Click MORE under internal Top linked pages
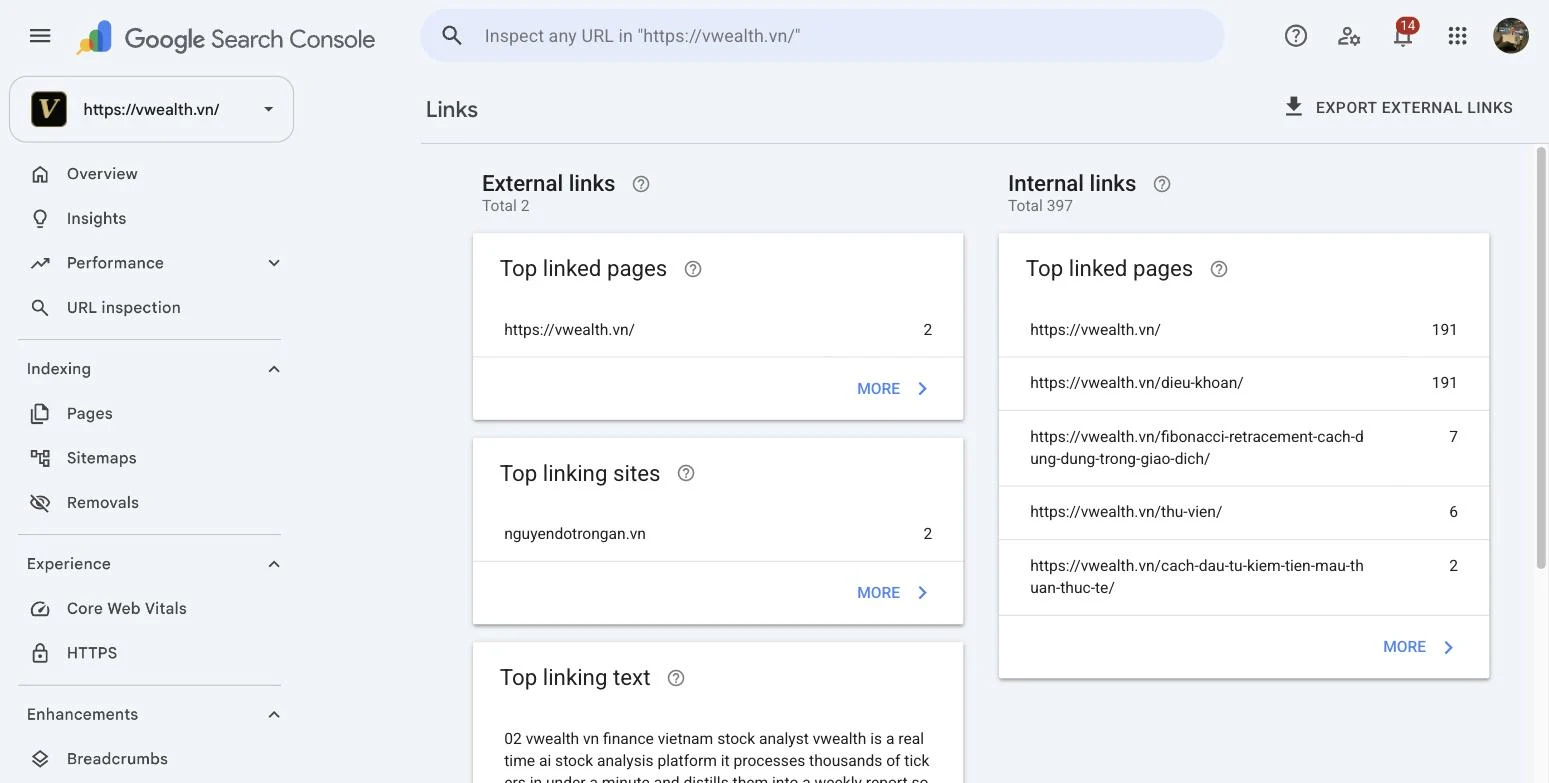The width and height of the screenshot is (1549, 783). 1419,647
